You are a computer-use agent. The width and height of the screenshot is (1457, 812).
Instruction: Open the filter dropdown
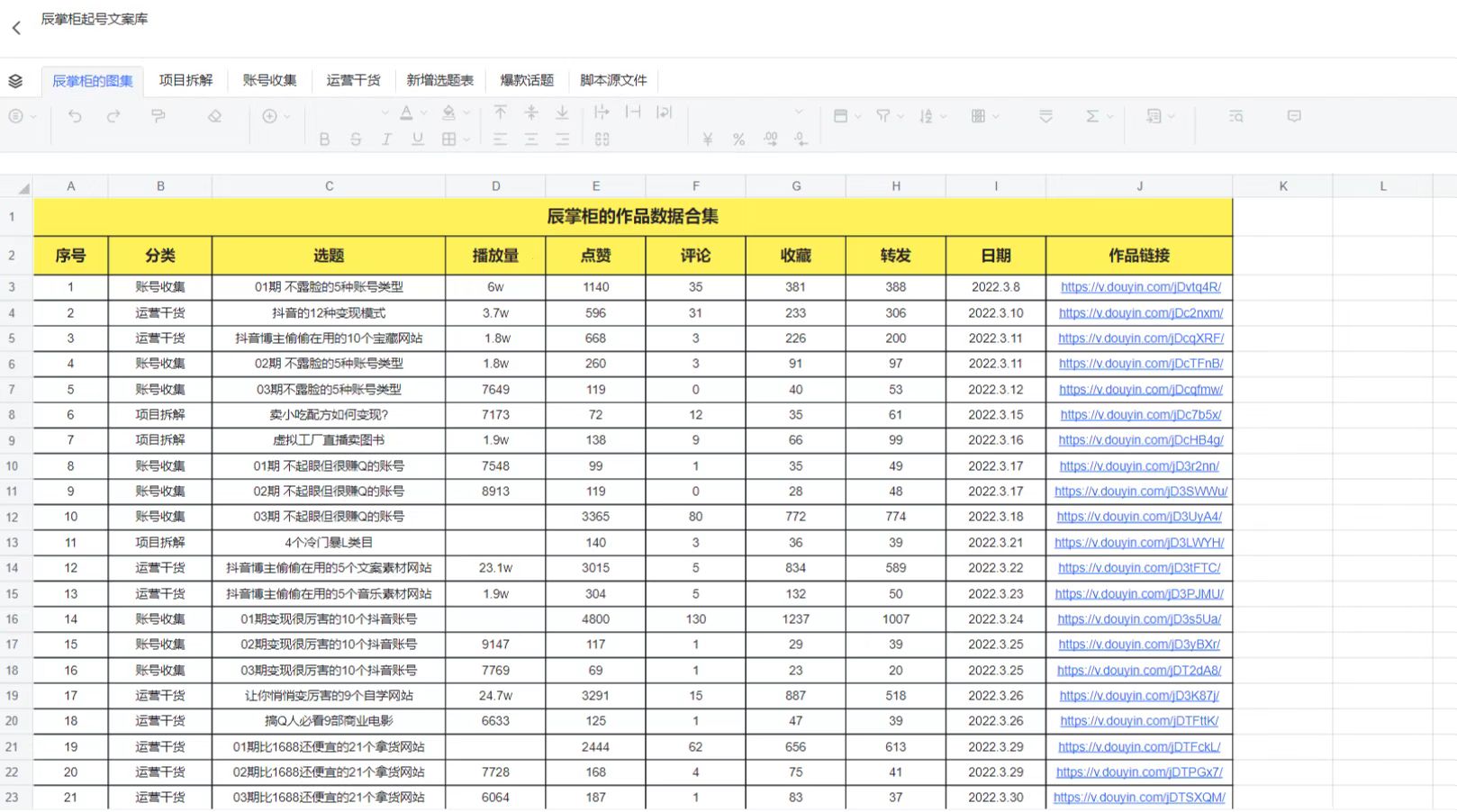pyautogui.click(x=890, y=116)
